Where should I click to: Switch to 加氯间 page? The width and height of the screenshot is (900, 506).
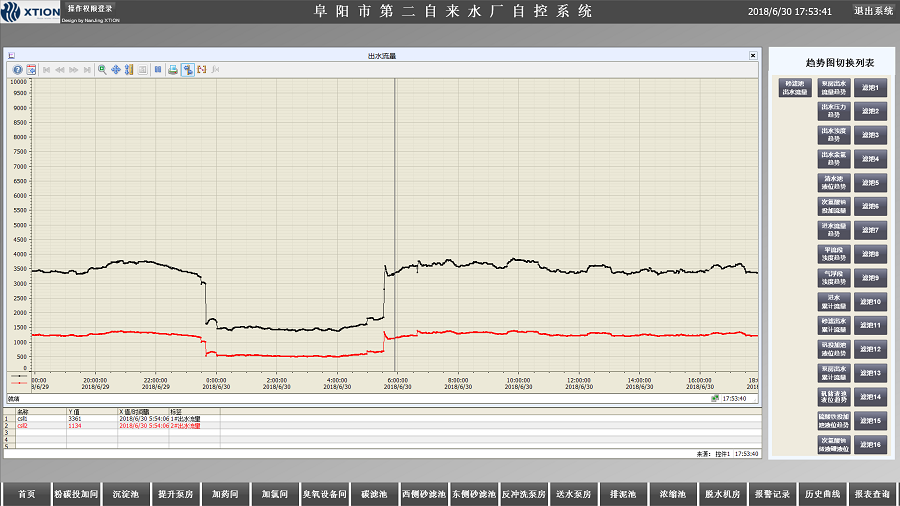click(275, 494)
